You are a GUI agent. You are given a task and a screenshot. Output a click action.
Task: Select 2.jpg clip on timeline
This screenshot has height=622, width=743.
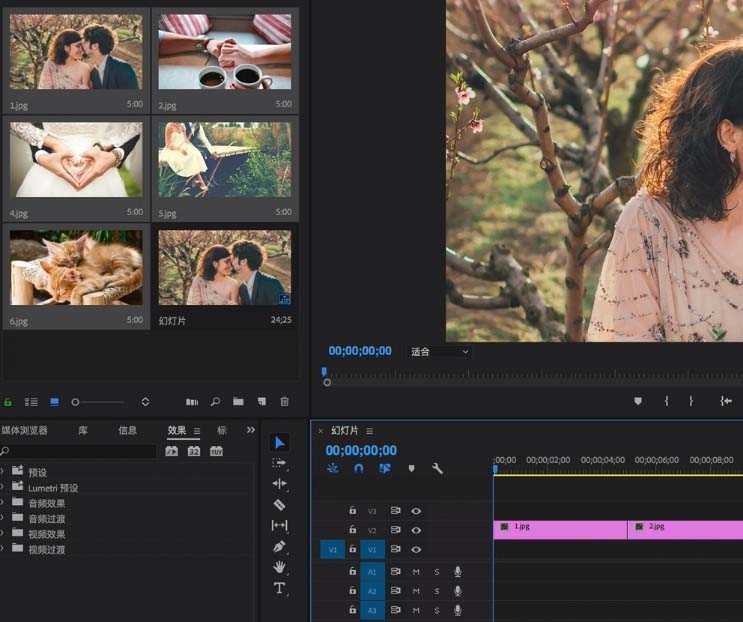click(685, 530)
